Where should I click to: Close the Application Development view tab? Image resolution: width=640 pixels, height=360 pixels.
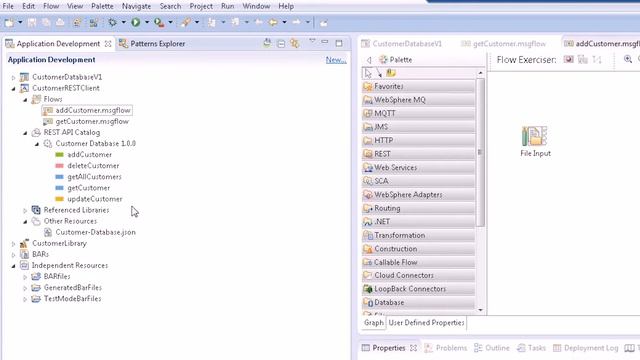108,44
